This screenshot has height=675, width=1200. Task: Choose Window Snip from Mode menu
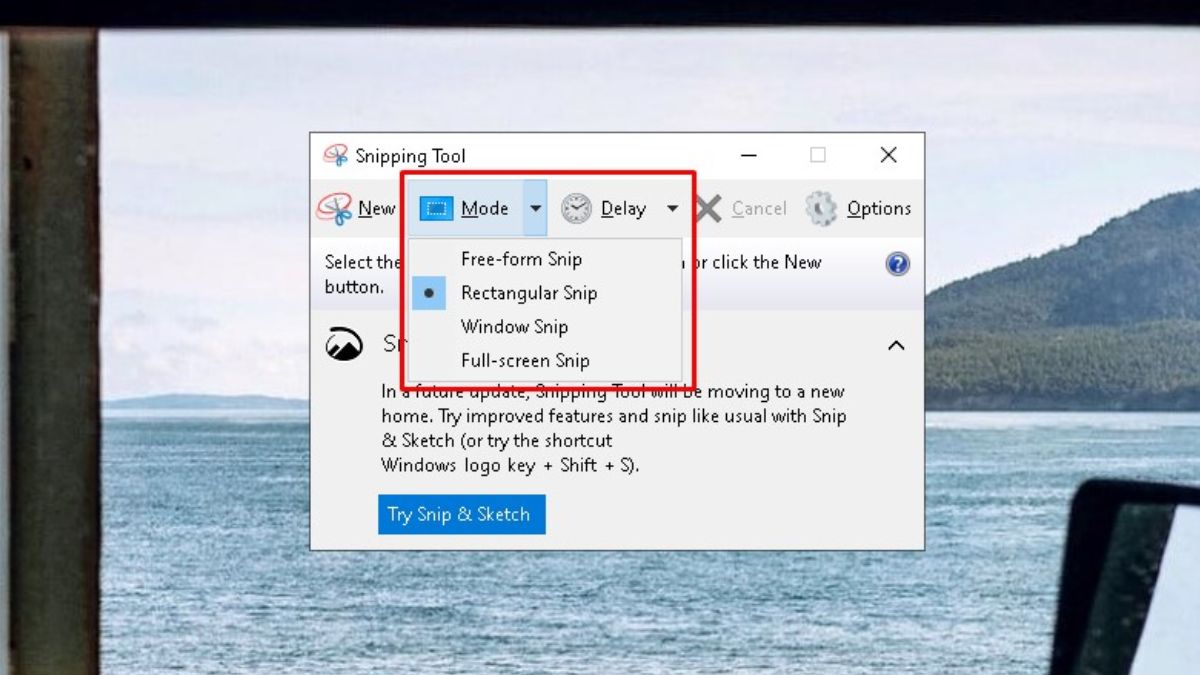click(x=514, y=327)
